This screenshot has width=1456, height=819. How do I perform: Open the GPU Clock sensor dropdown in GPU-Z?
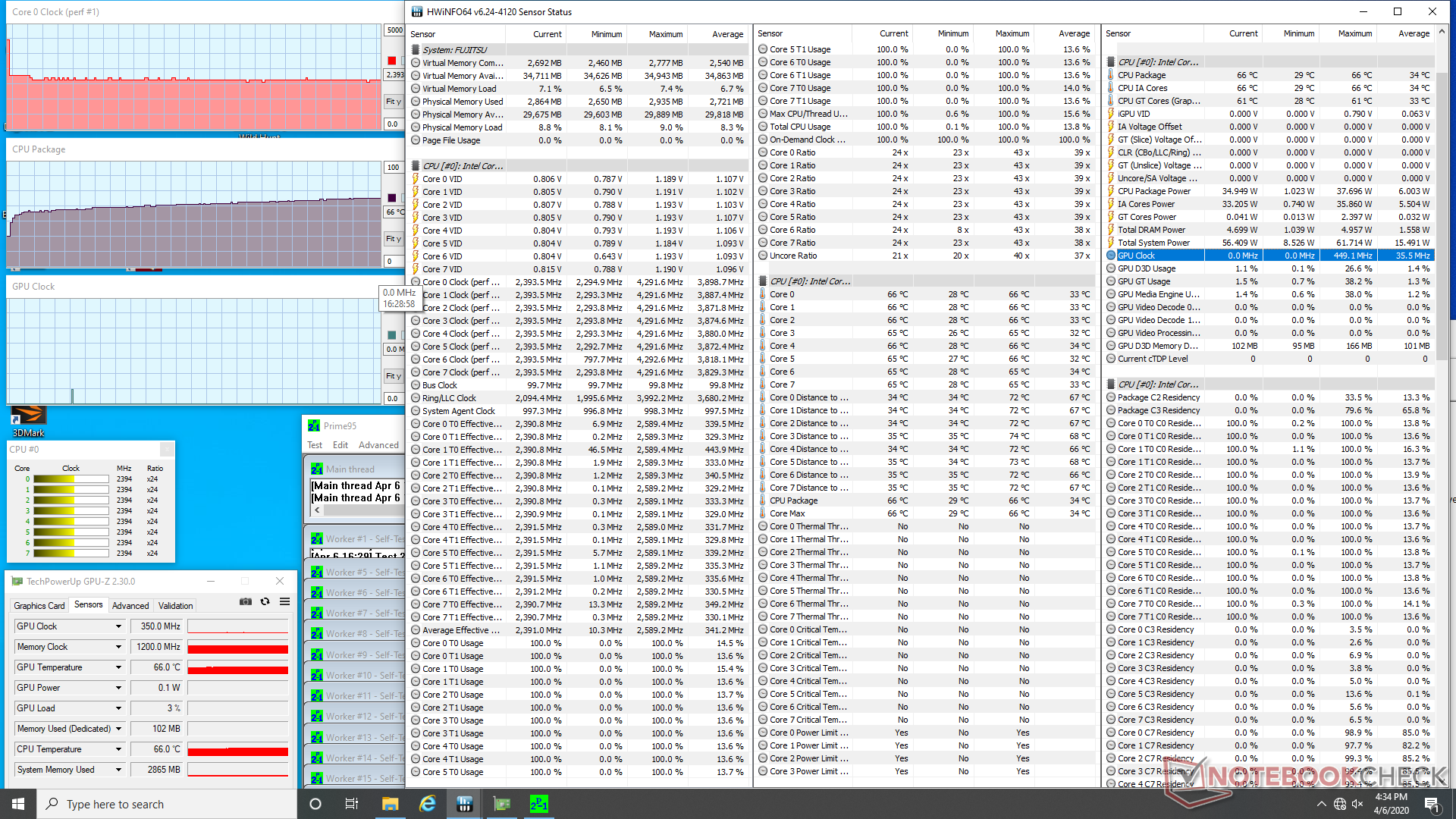click(x=118, y=626)
